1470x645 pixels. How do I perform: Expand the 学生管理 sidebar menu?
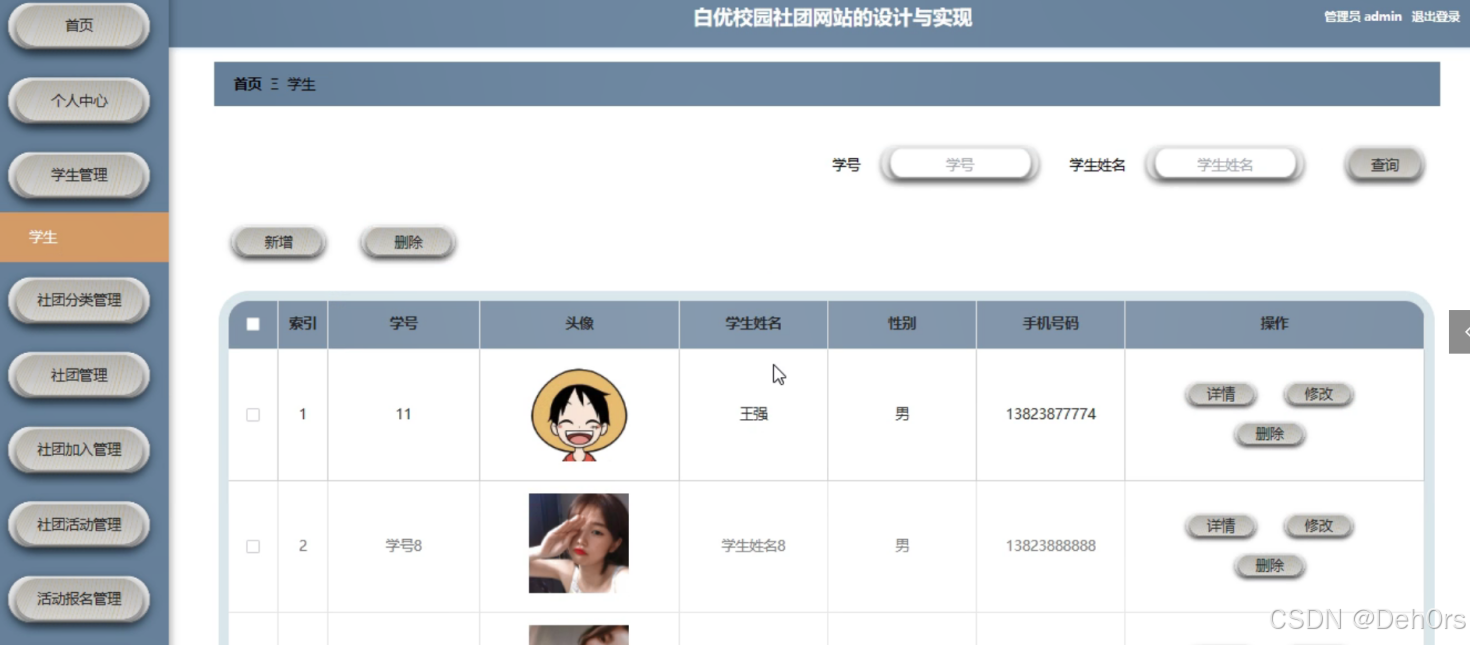pos(79,175)
